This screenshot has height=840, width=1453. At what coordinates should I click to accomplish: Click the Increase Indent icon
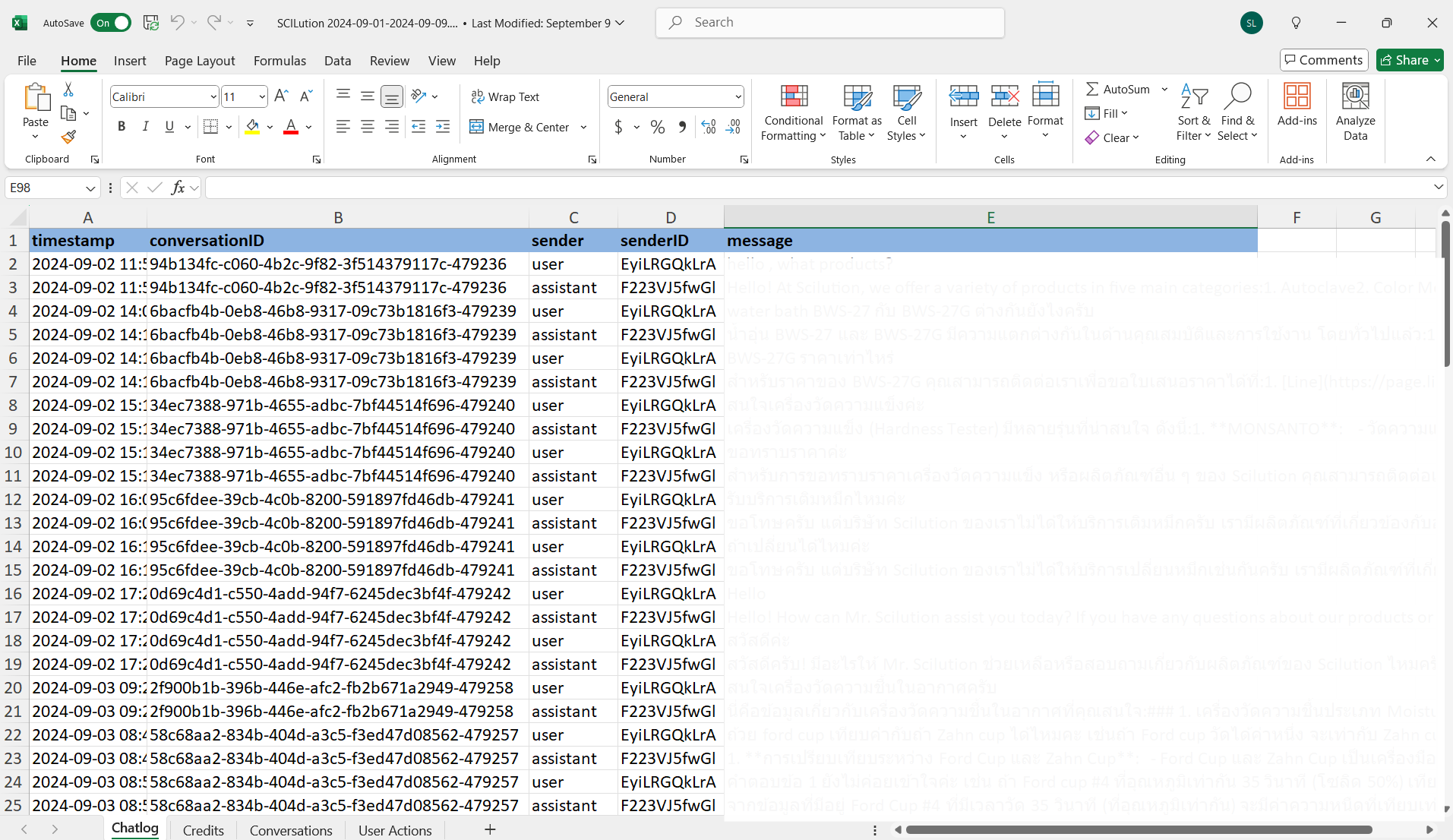(443, 127)
